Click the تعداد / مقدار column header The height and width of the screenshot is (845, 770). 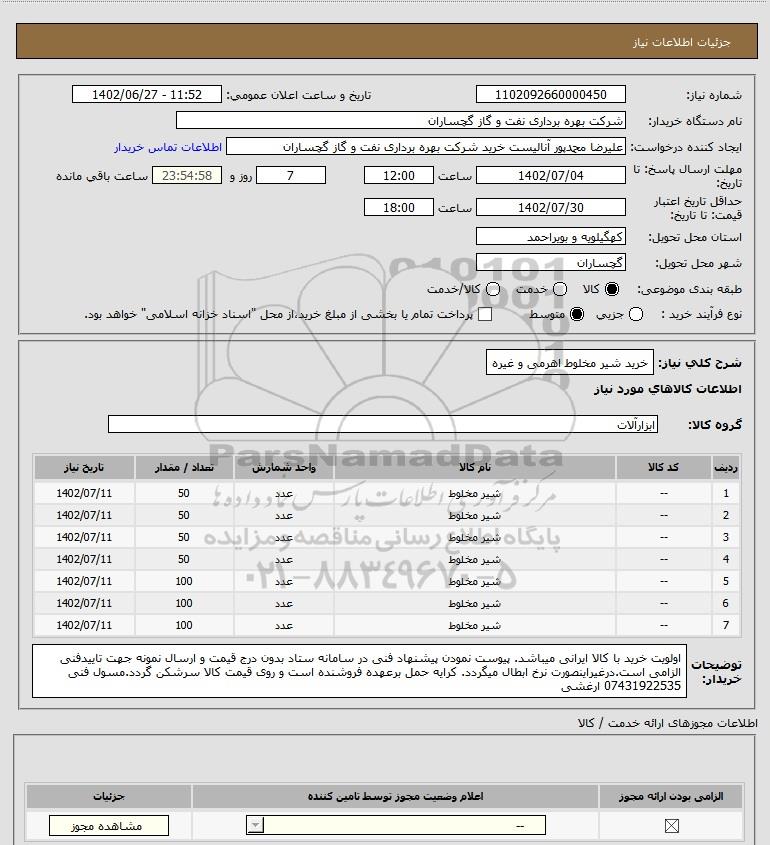coord(184,468)
